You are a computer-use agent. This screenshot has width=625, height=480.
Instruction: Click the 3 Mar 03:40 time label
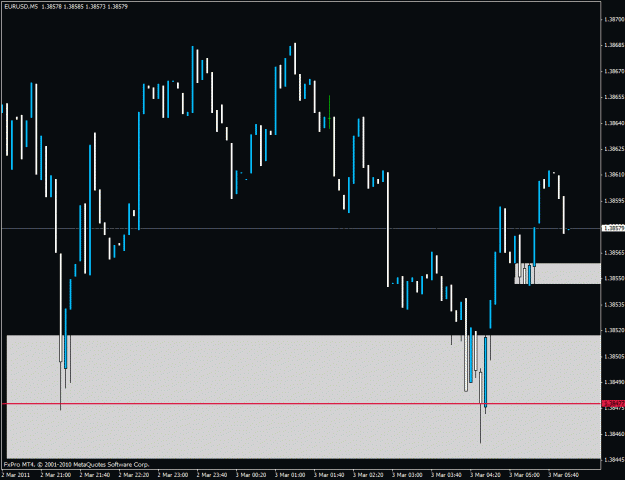tap(446, 475)
